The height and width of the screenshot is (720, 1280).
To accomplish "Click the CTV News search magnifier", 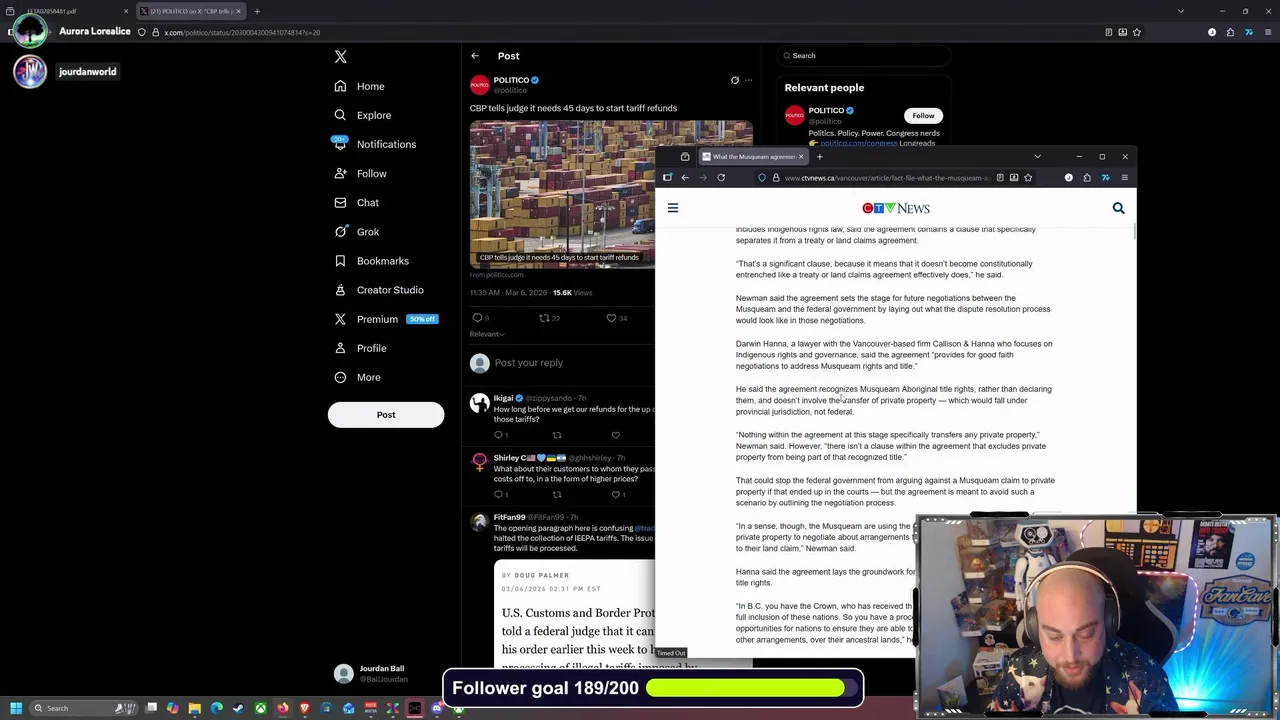I will (1118, 208).
